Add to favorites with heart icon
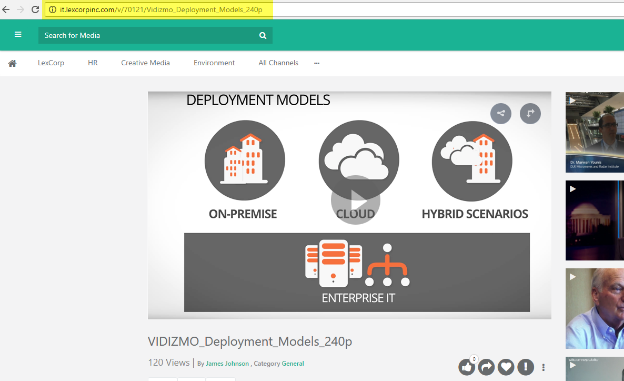 pos(506,367)
